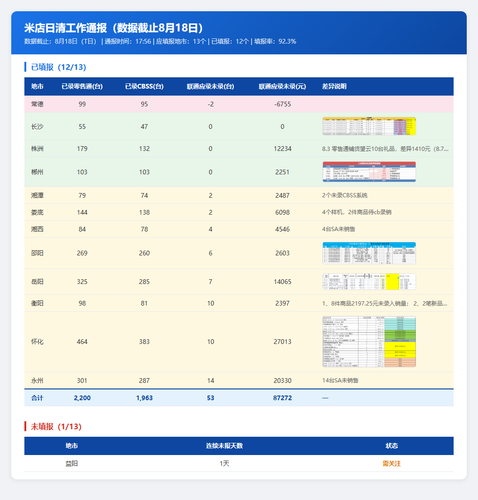Image resolution: width=478 pixels, height=500 pixels.
Task: Select the 2,200 total value
Action: [82, 398]
